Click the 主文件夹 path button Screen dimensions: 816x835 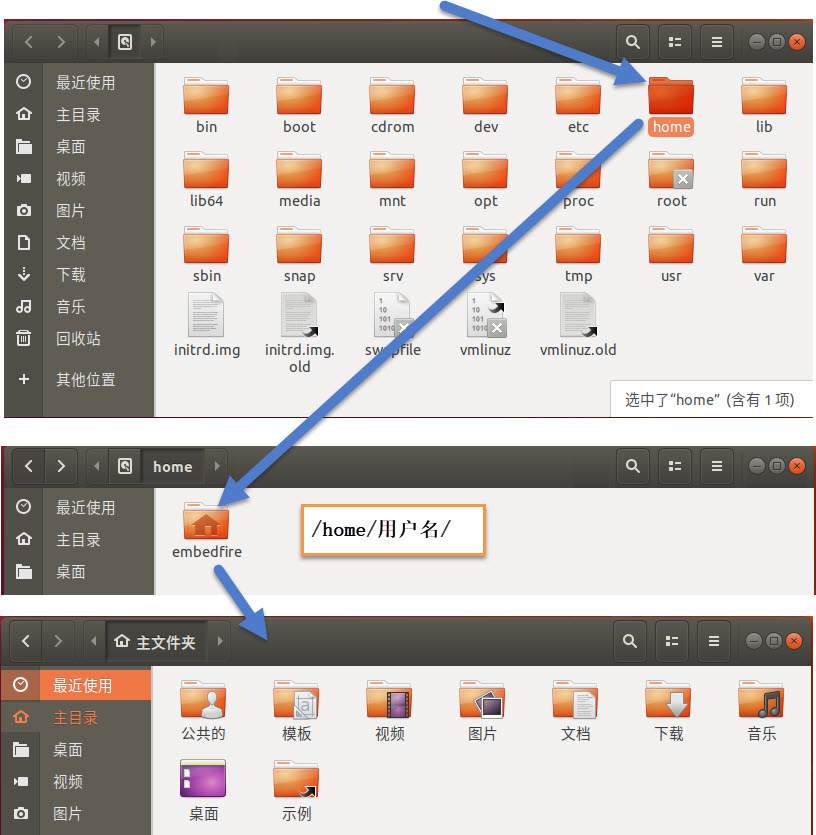tap(156, 642)
